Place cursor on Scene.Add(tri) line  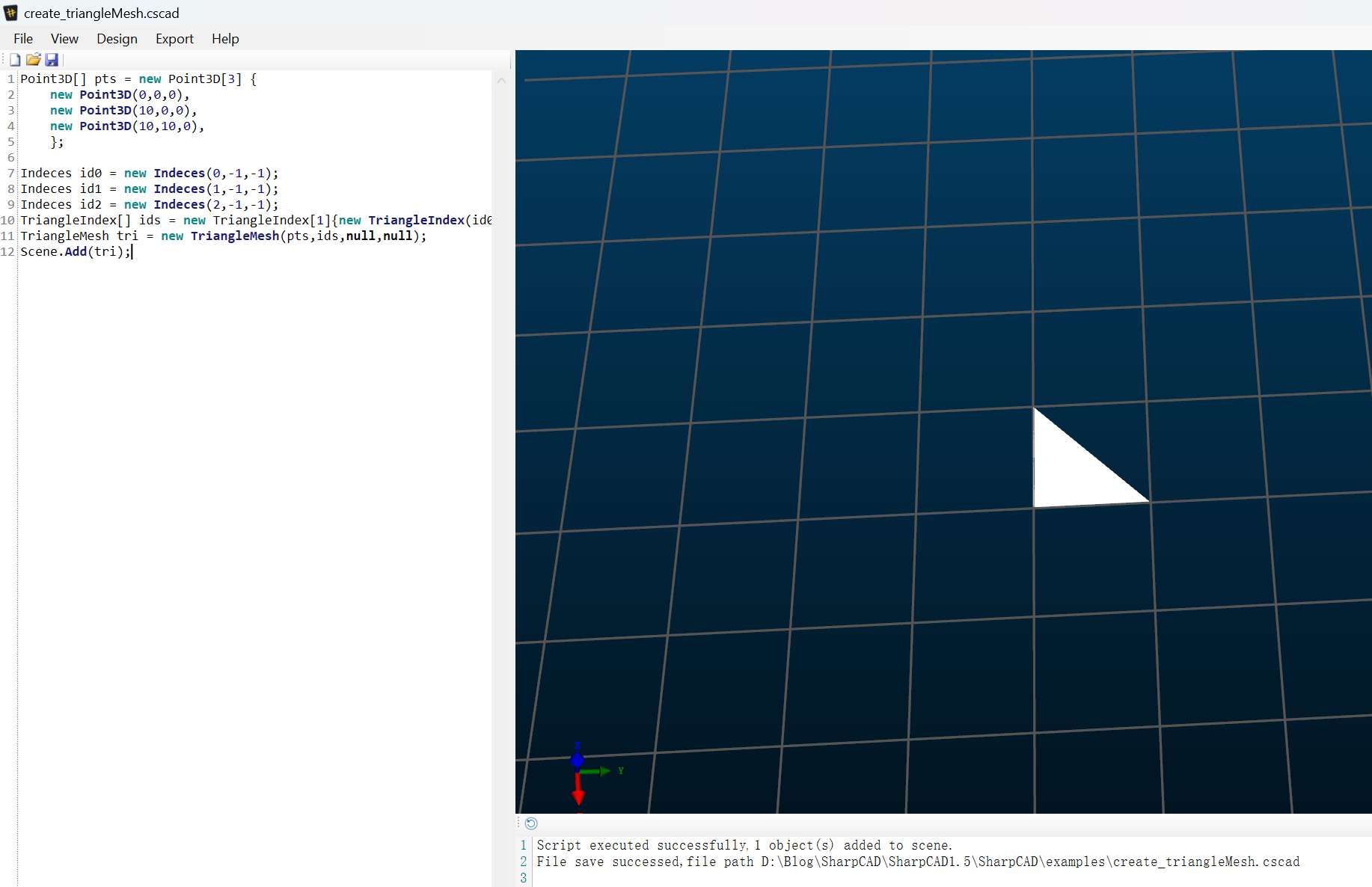pyautogui.click(x=76, y=252)
